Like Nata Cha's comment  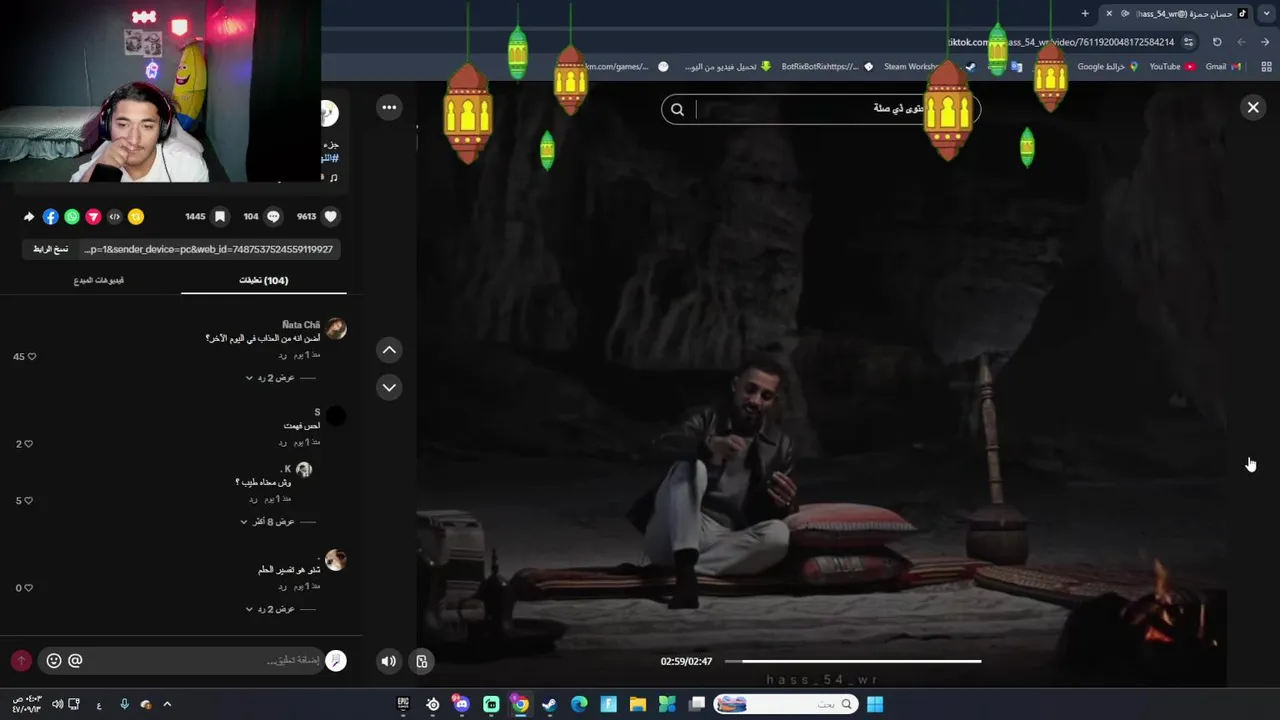[x=31, y=356]
